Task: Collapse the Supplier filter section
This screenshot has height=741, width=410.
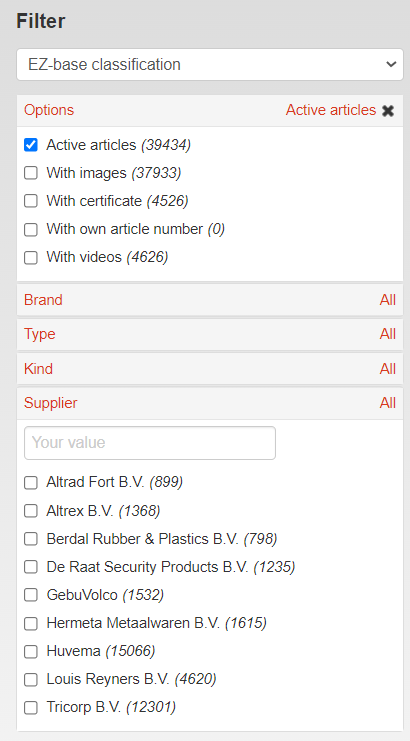Action: click(210, 403)
